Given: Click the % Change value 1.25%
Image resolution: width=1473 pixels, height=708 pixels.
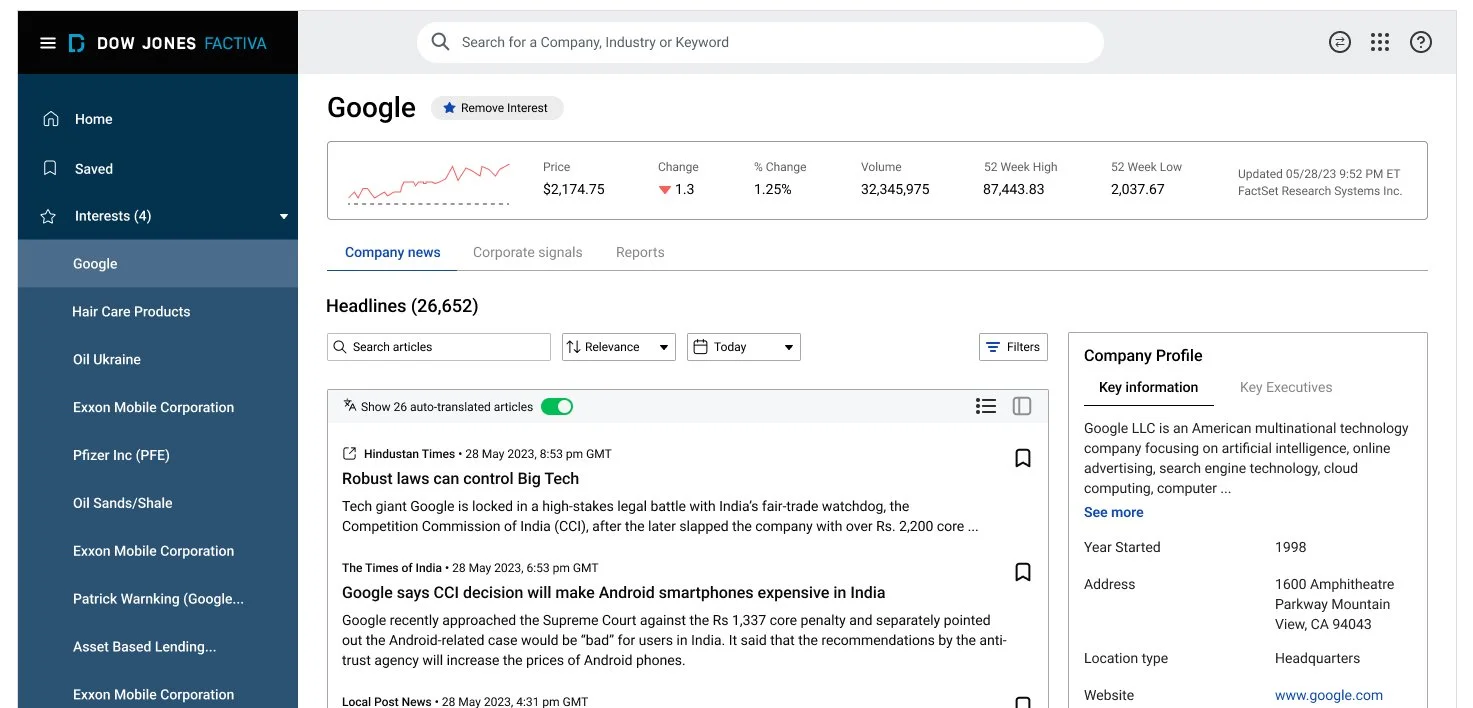Looking at the screenshot, I should pyautogui.click(x=773, y=189).
